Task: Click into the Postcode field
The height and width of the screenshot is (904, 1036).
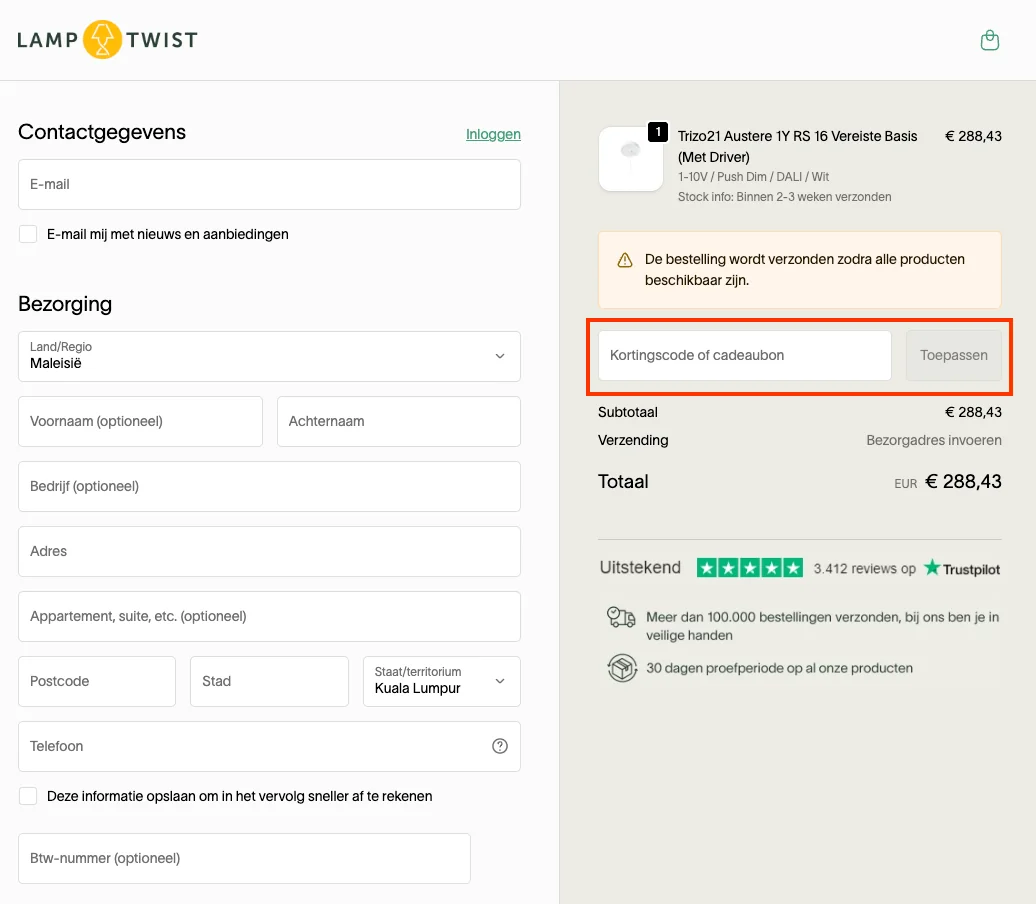Action: click(x=96, y=681)
